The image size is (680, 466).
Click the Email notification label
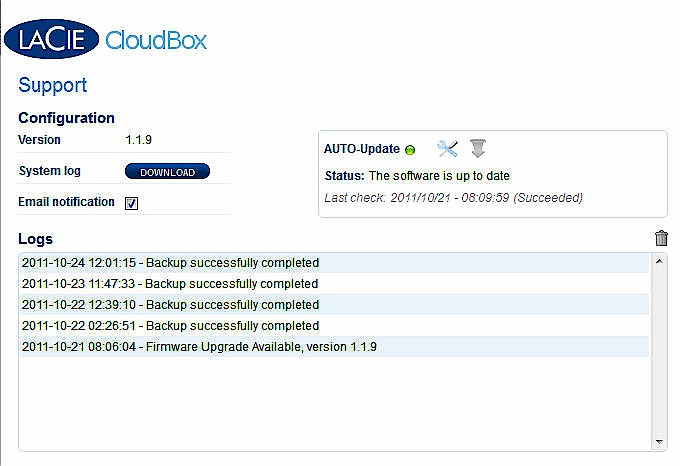click(x=66, y=202)
